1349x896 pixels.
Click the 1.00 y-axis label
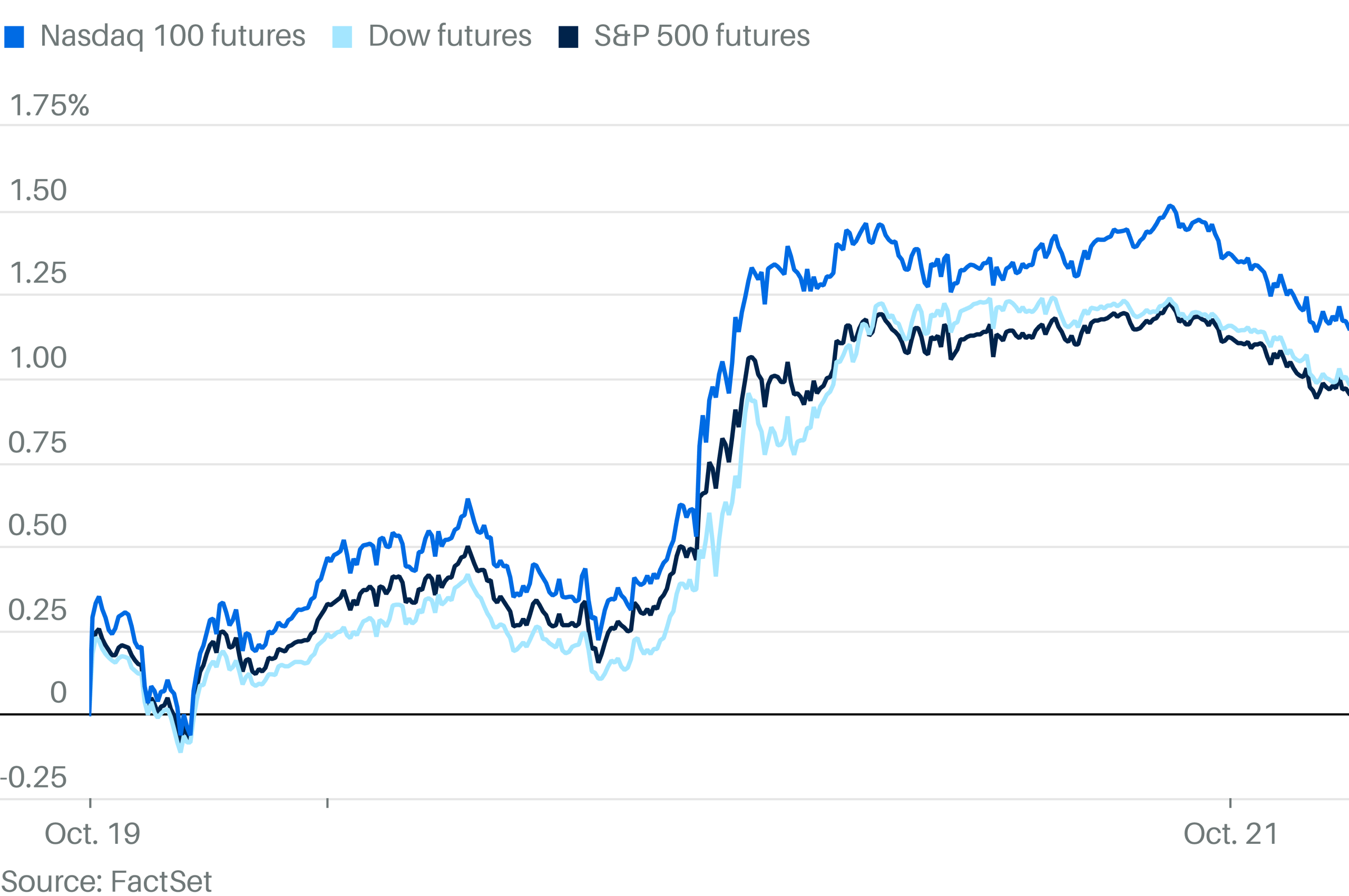(x=38, y=358)
